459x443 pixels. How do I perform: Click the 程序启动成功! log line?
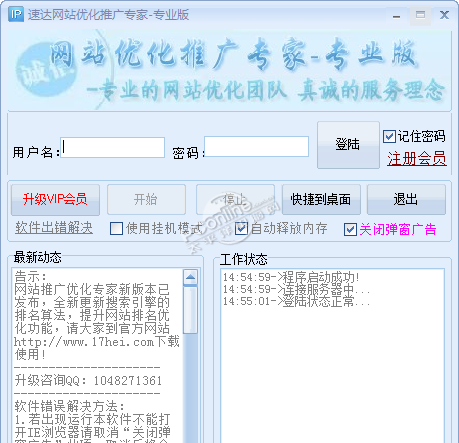point(291,277)
